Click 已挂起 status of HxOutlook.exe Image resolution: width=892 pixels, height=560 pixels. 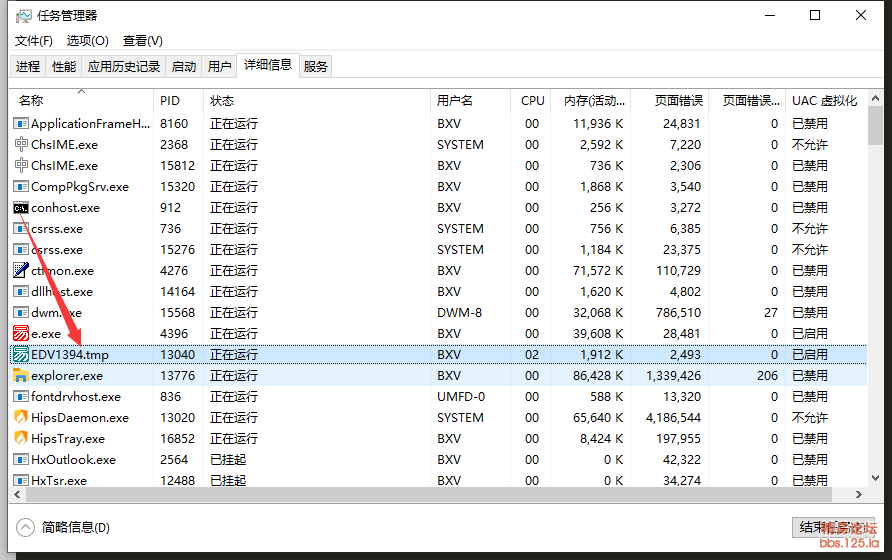228,460
